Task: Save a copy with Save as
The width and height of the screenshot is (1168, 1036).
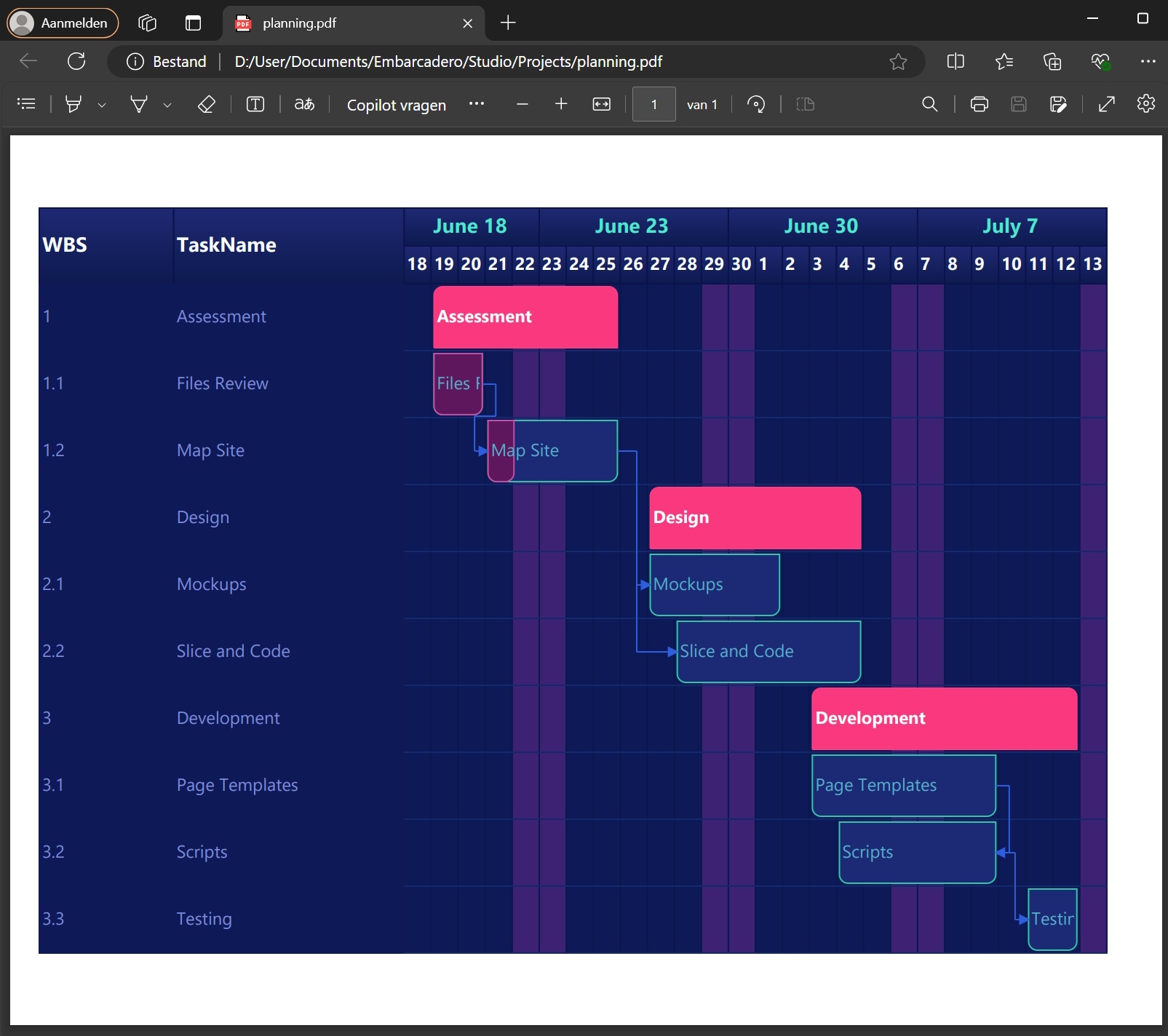Action: click(1058, 104)
